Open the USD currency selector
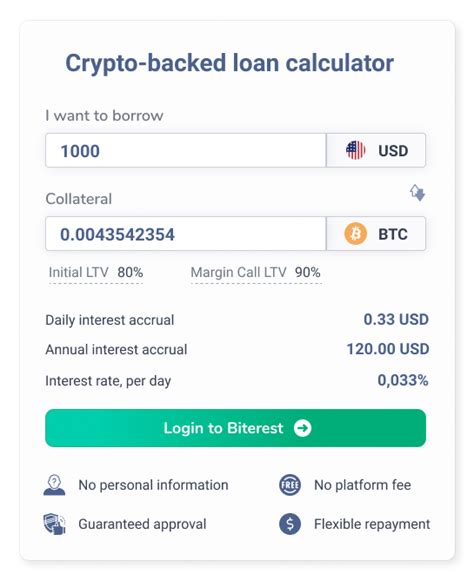 pos(376,150)
